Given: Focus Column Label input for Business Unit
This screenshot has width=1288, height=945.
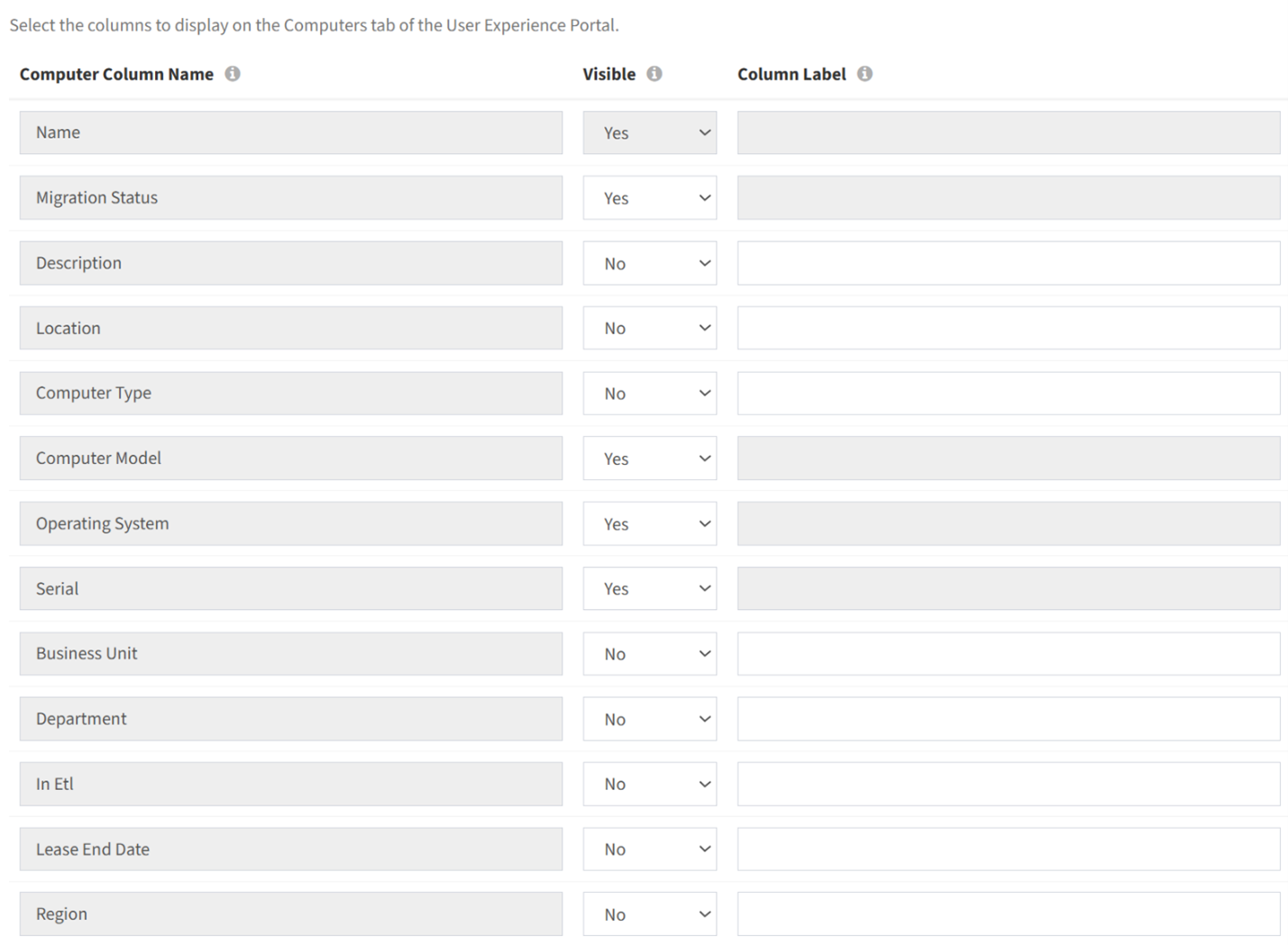Looking at the screenshot, I should [x=1009, y=653].
